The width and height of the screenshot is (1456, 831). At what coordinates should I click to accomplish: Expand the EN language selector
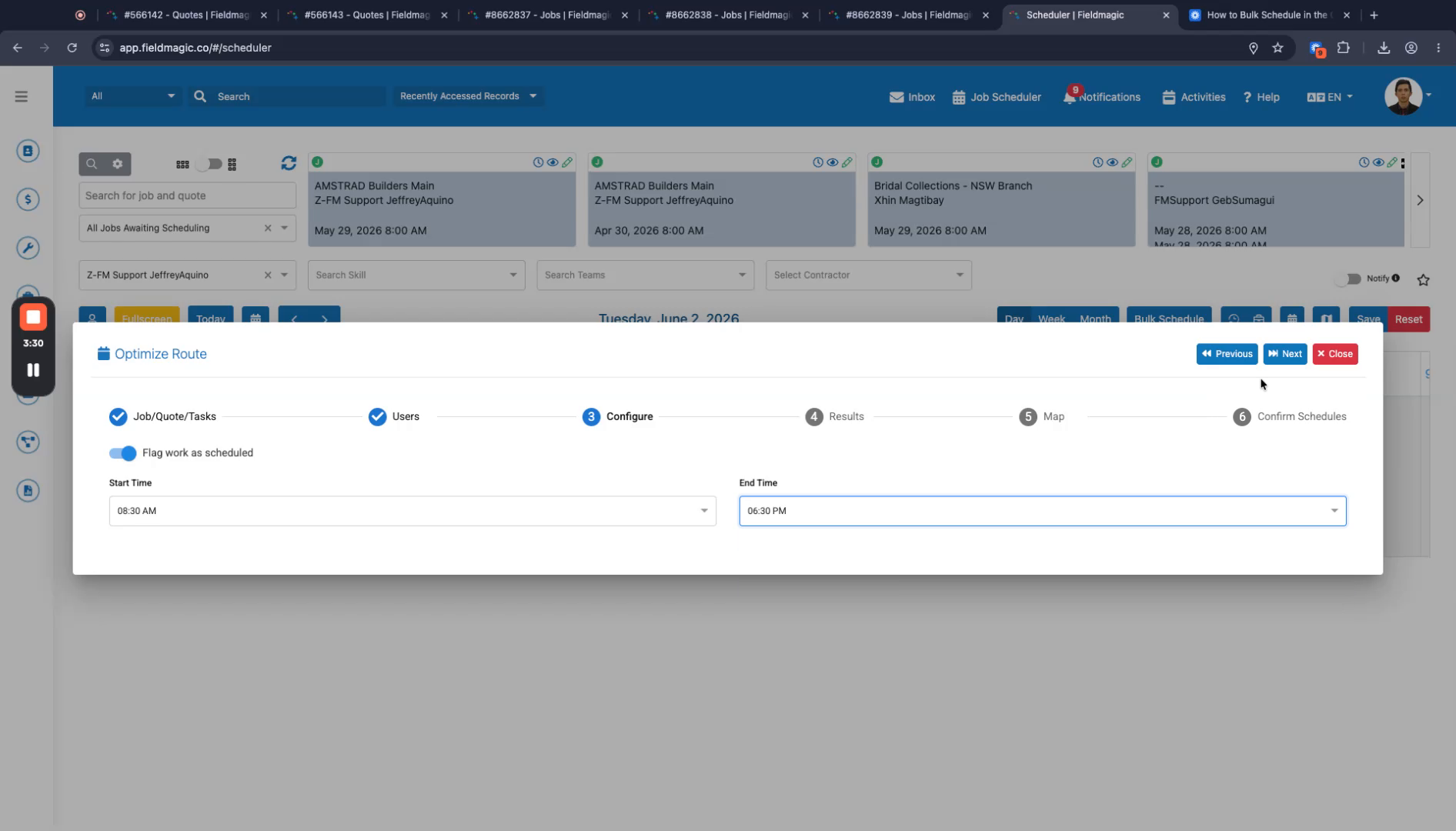point(1330,97)
